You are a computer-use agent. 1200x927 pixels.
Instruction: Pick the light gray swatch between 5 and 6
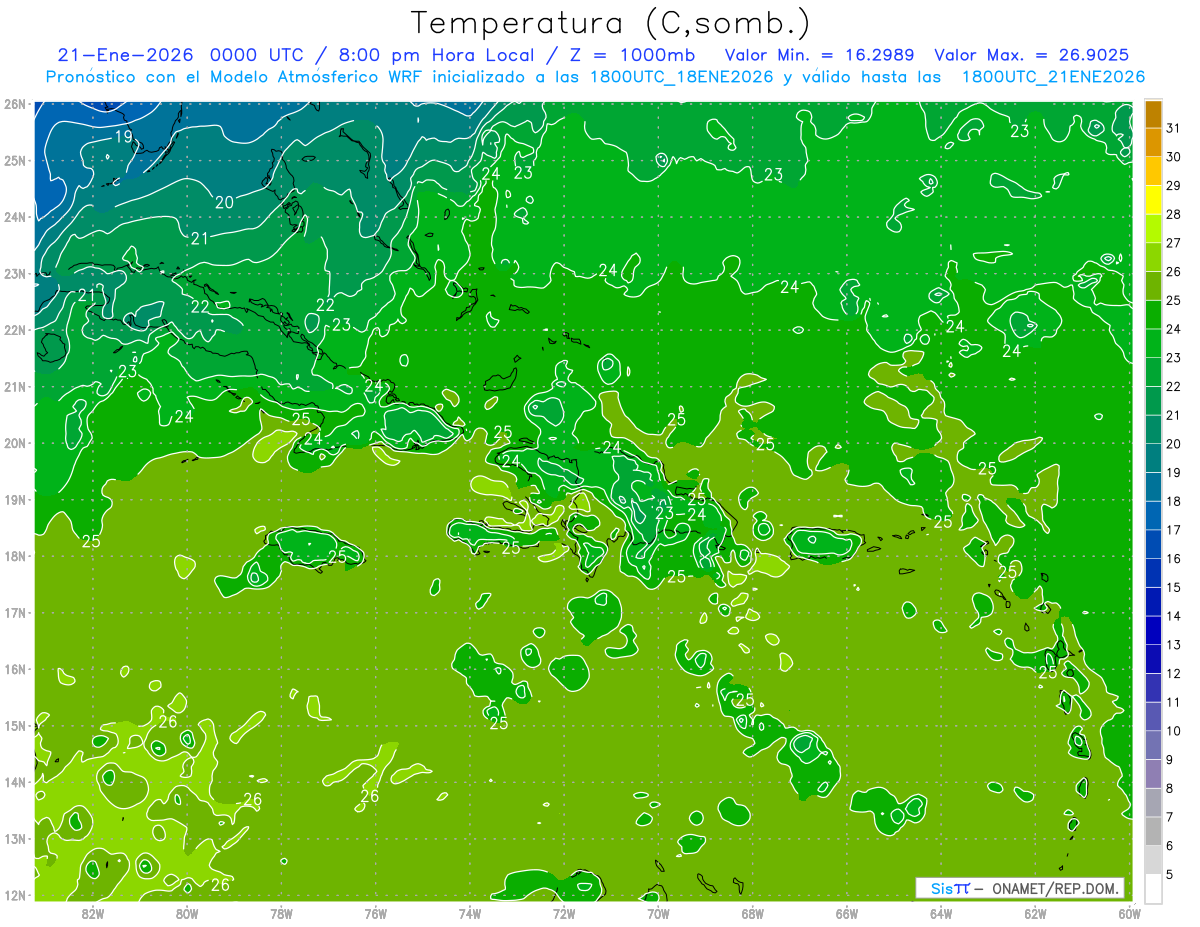point(1153,860)
